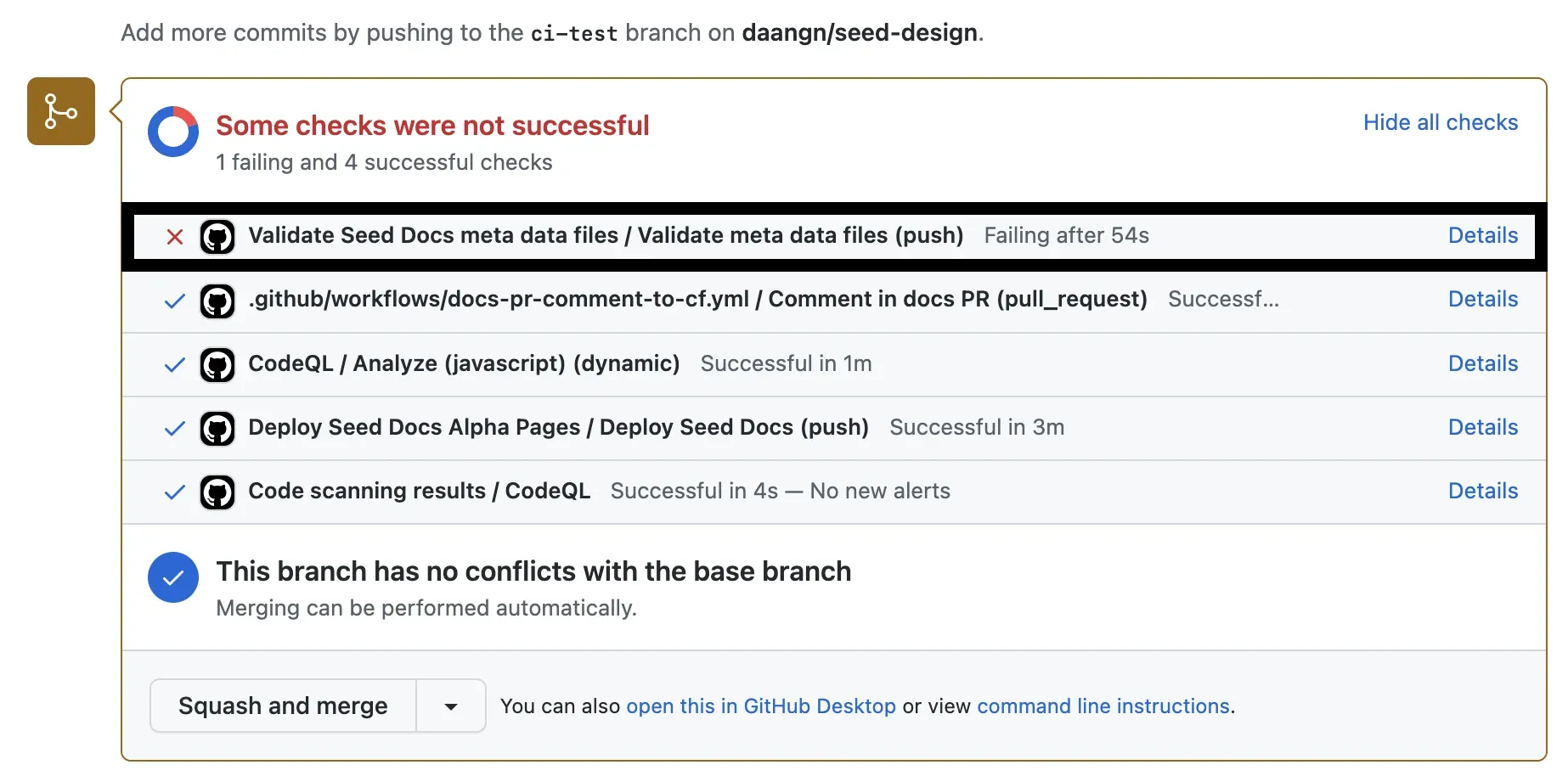Click checkmark icon next to docs-pr-comment workflow
1568x776 pixels.
[175, 301]
